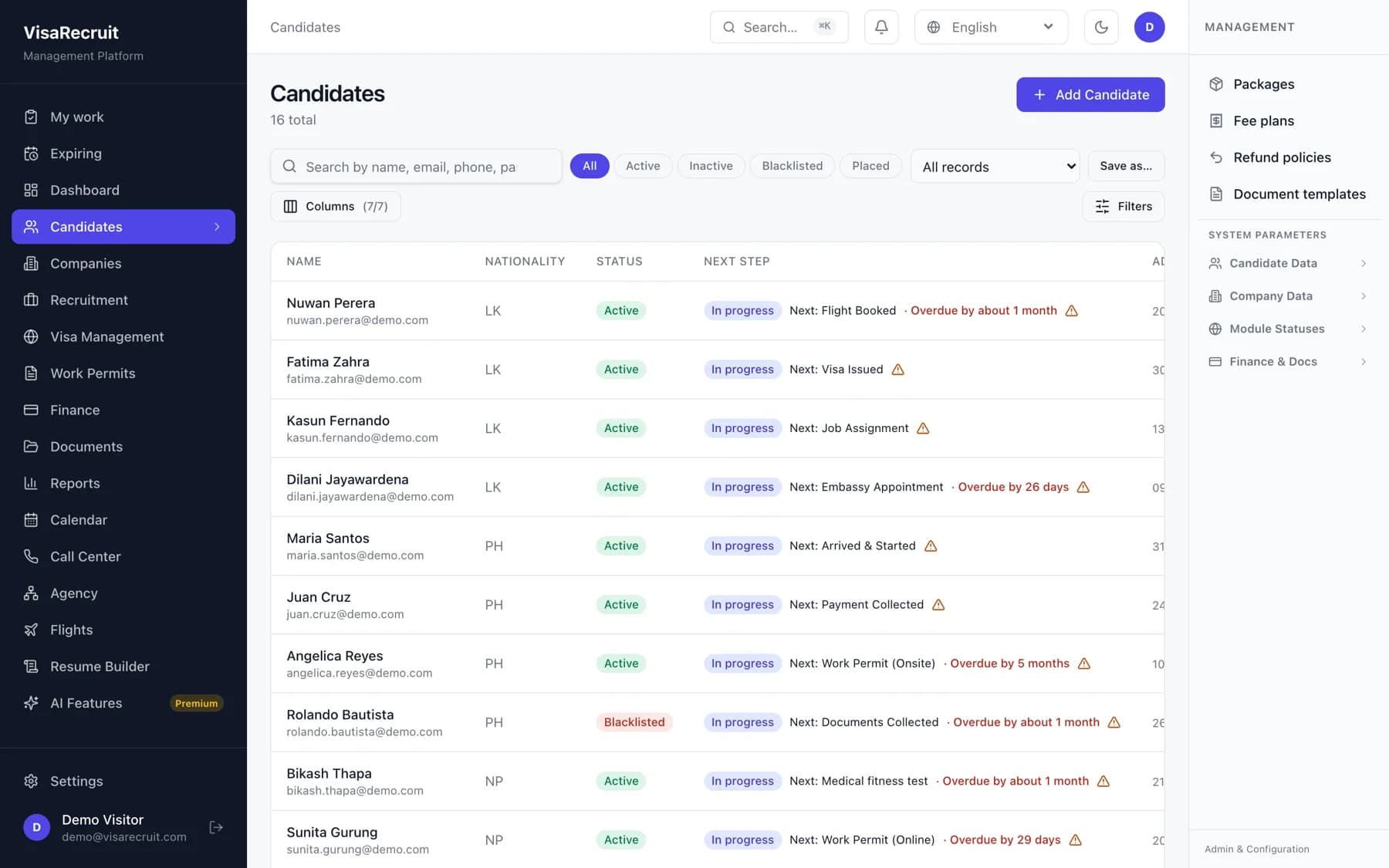Click warning icon in Maria Santos row
The image size is (1389, 868).
931,546
